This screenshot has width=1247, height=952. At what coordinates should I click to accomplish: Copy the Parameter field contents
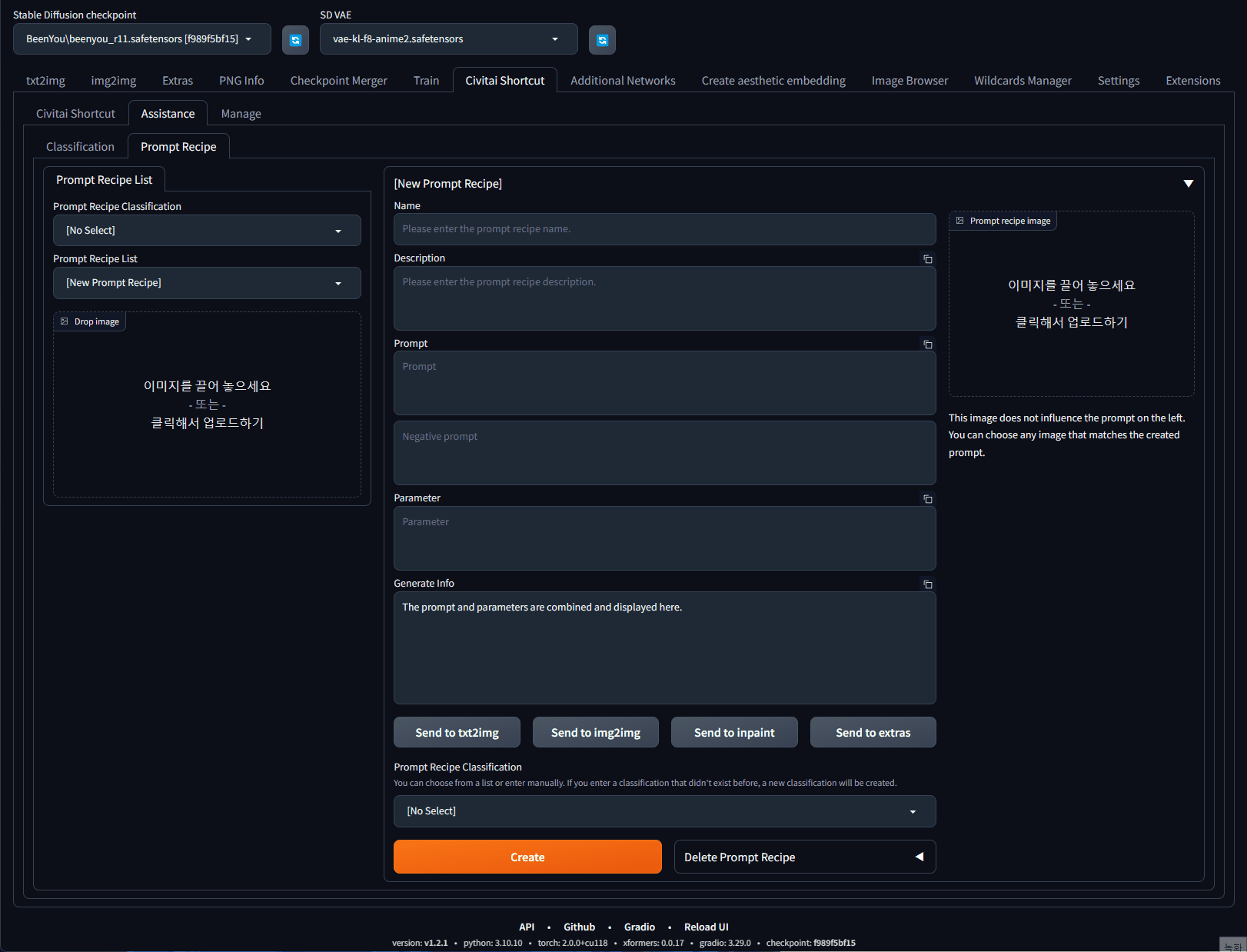pyautogui.click(x=927, y=498)
